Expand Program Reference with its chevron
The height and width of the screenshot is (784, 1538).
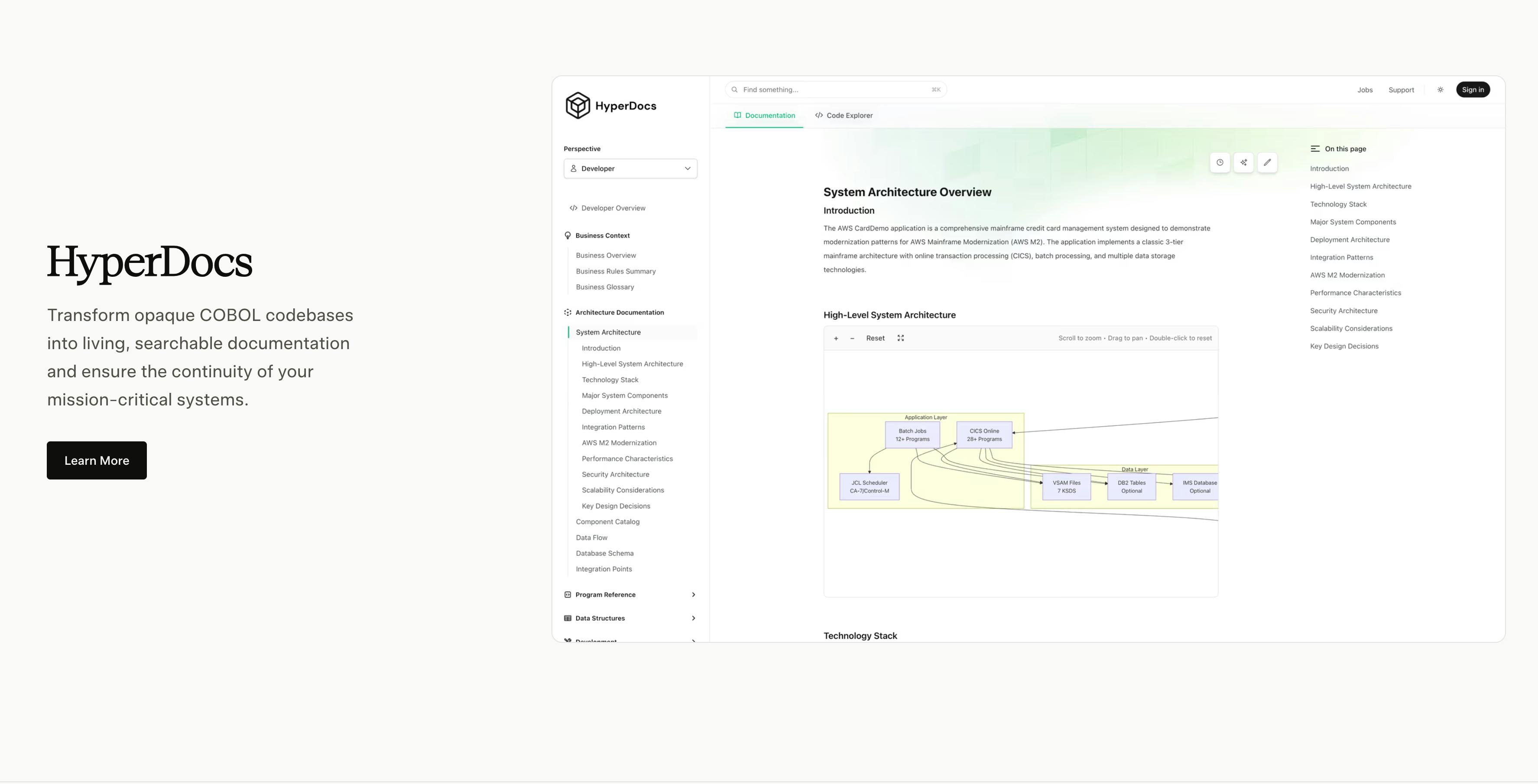tap(693, 595)
